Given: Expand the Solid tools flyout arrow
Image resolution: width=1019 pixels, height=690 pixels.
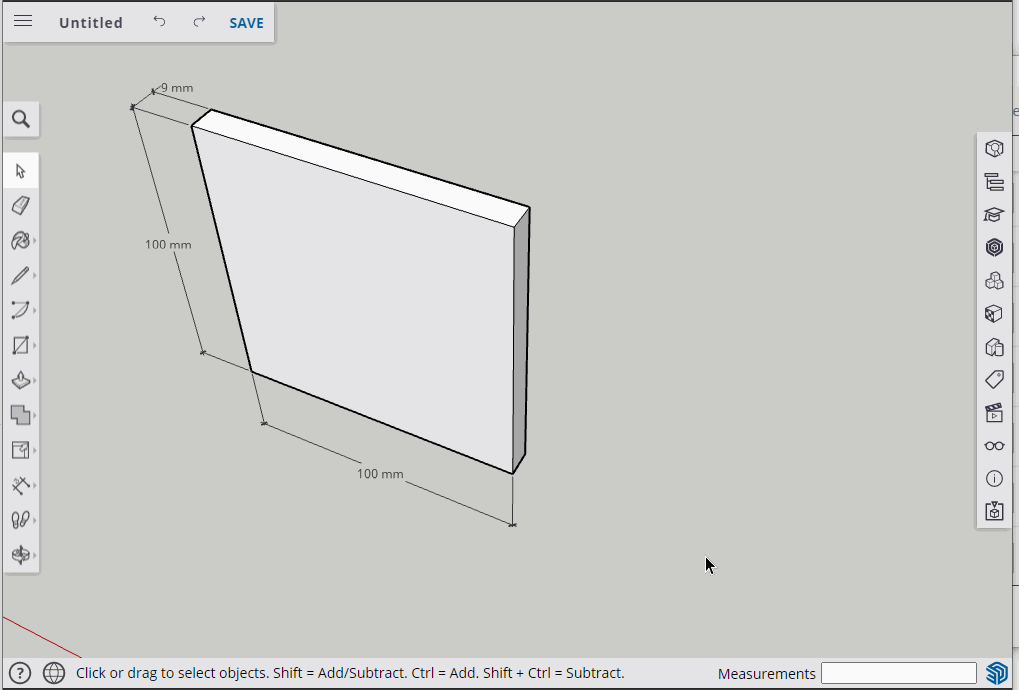Looking at the screenshot, I should click(34, 415).
